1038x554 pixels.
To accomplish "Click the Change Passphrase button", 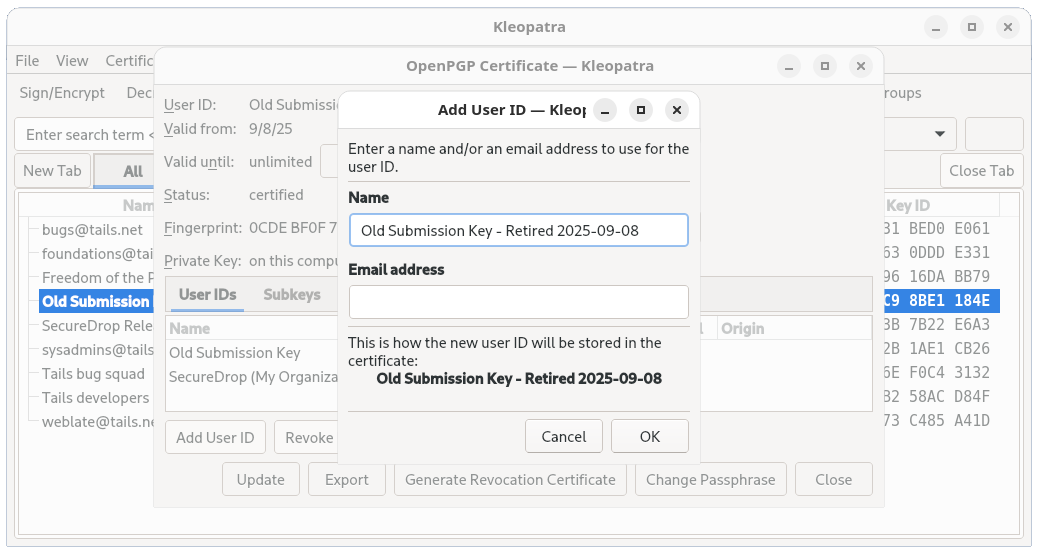I will tap(710, 479).
